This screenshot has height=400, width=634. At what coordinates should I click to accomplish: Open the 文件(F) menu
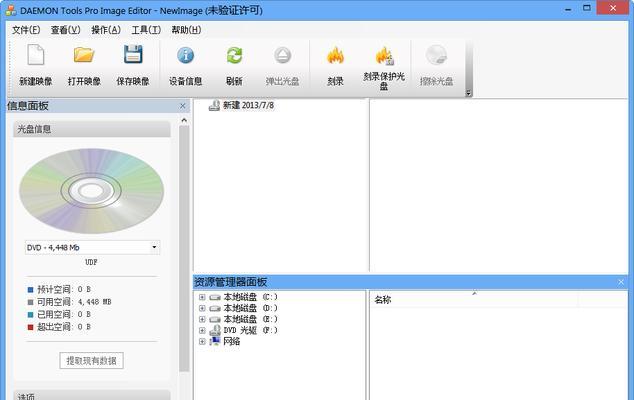[x=26, y=30]
